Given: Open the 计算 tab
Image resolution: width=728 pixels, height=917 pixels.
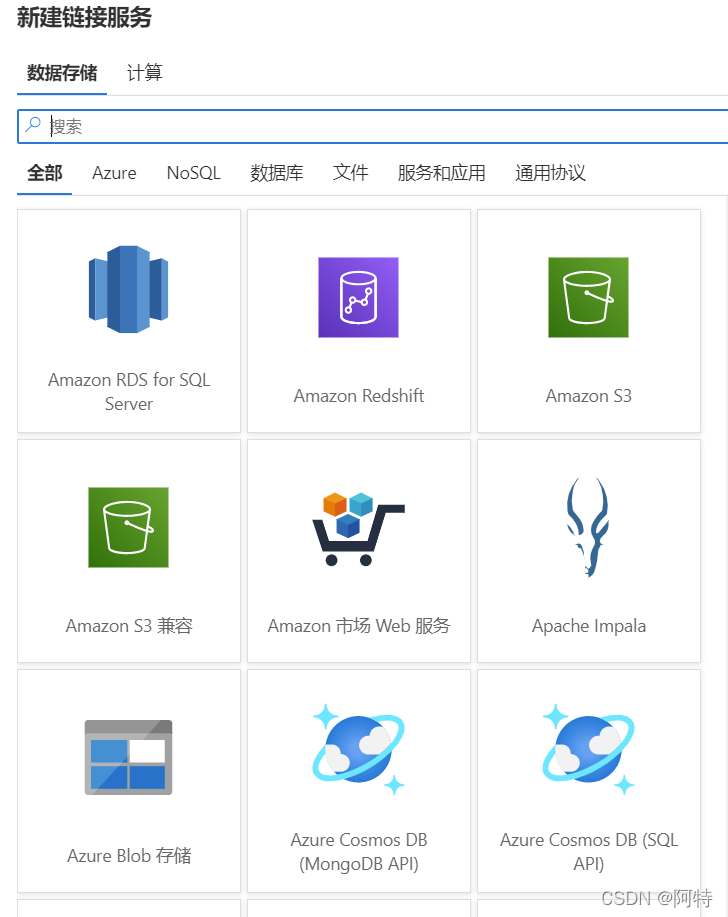Looking at the screenshot, I should (144, 73).
